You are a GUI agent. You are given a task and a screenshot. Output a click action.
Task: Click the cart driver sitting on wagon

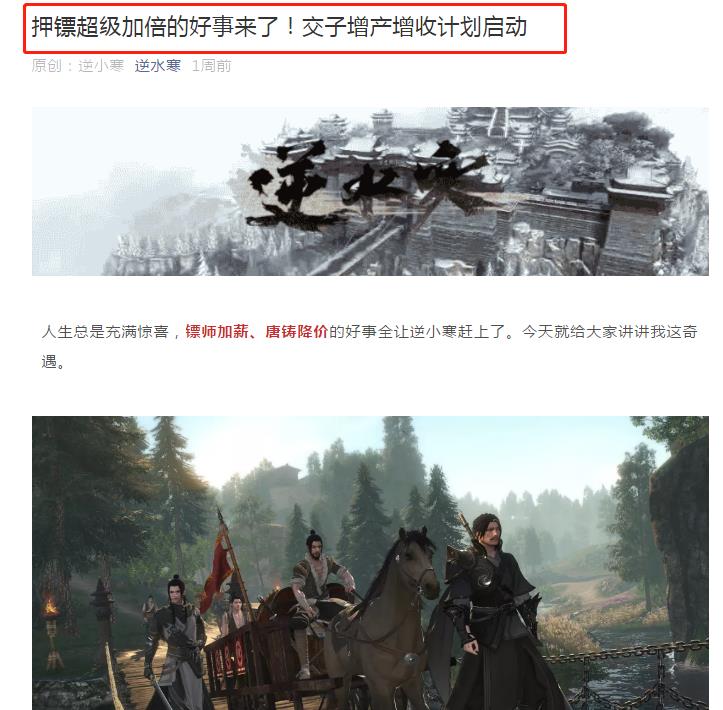click(x=318, y=599)
